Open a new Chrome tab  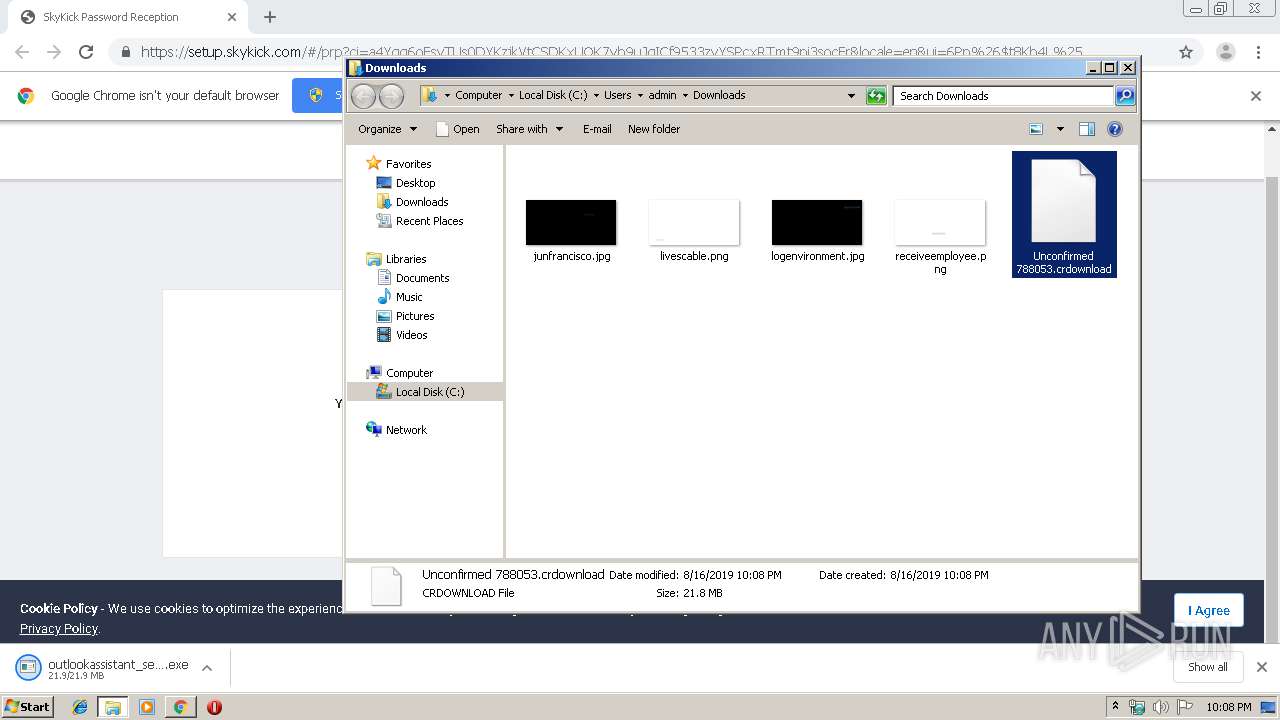(270, 17)
